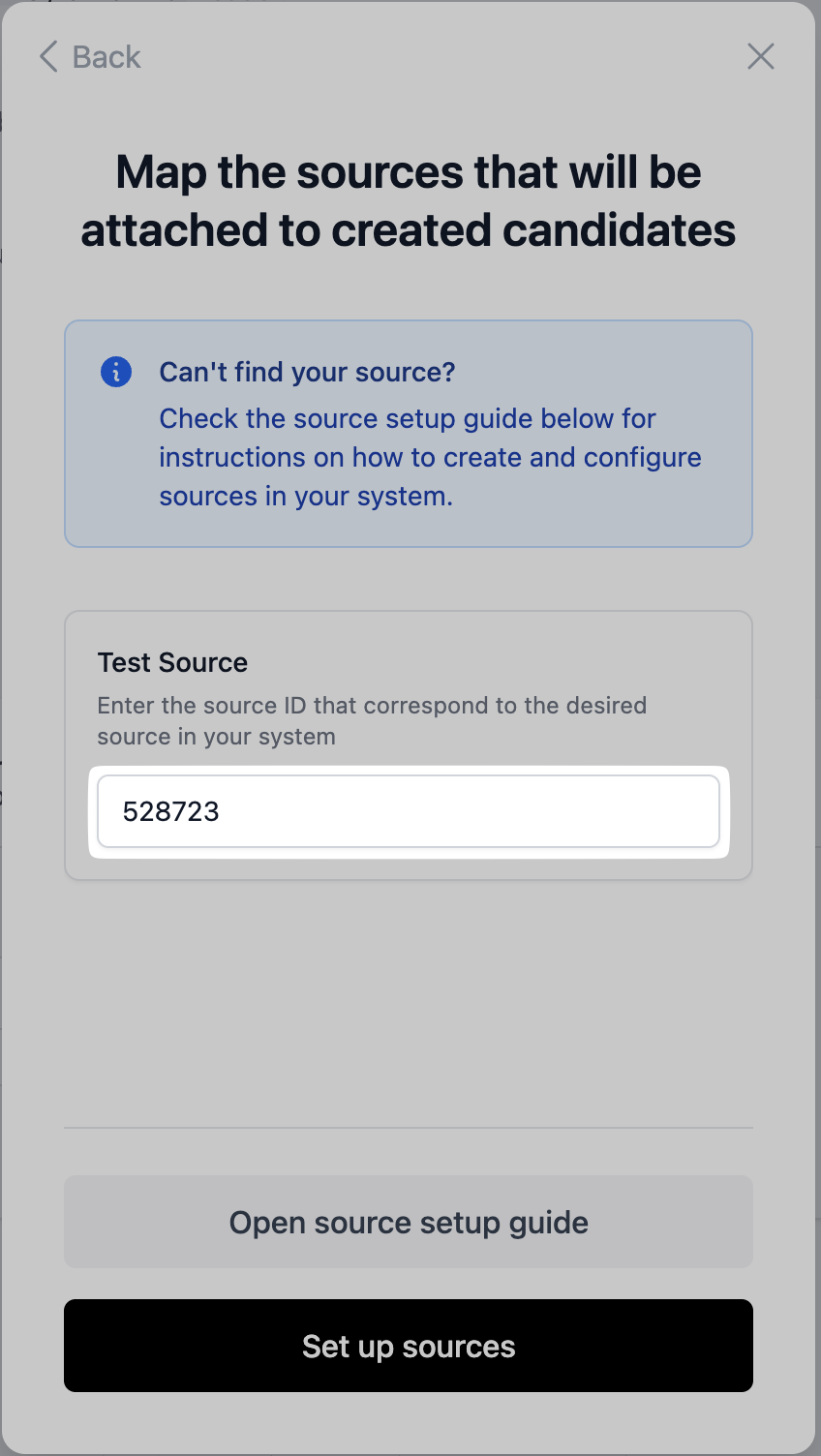Click the "Check the source setup guide" banner line
Screen dimensions: 821x1456
click(x=408, y=418)
